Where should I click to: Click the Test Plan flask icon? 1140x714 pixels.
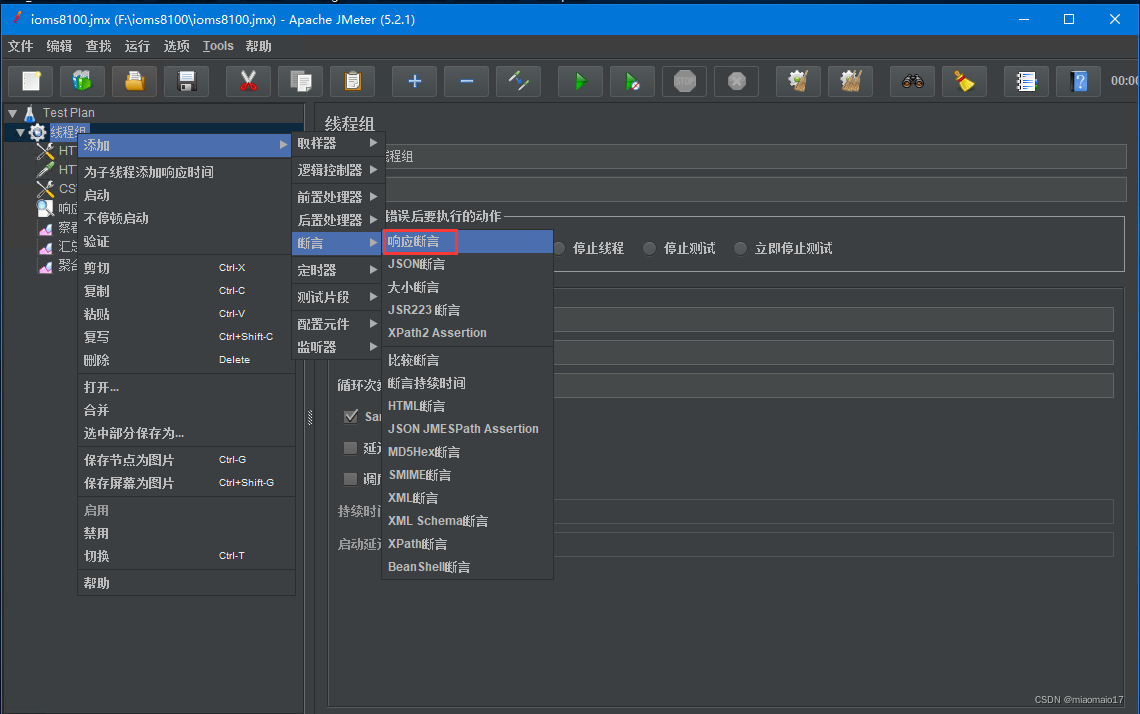[30, 113]
